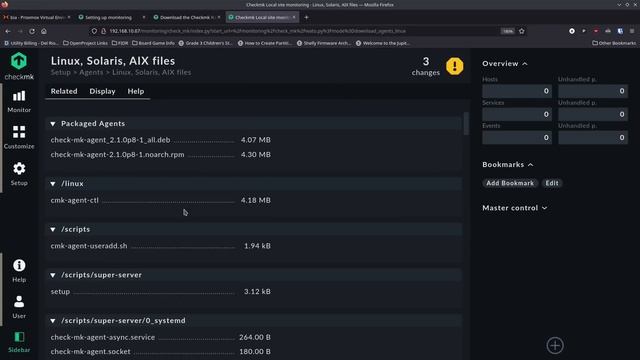
Task: Open OpenProject Links bookmark folder
Action: [85, 43]
